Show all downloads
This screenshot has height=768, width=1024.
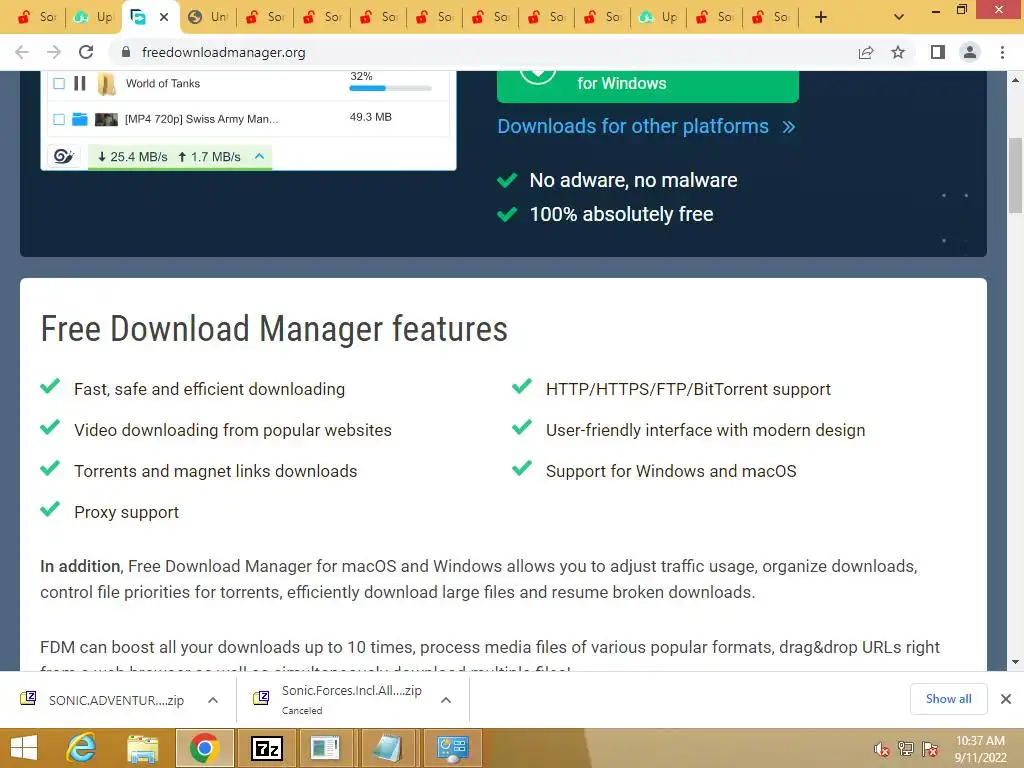coord(948,699)
